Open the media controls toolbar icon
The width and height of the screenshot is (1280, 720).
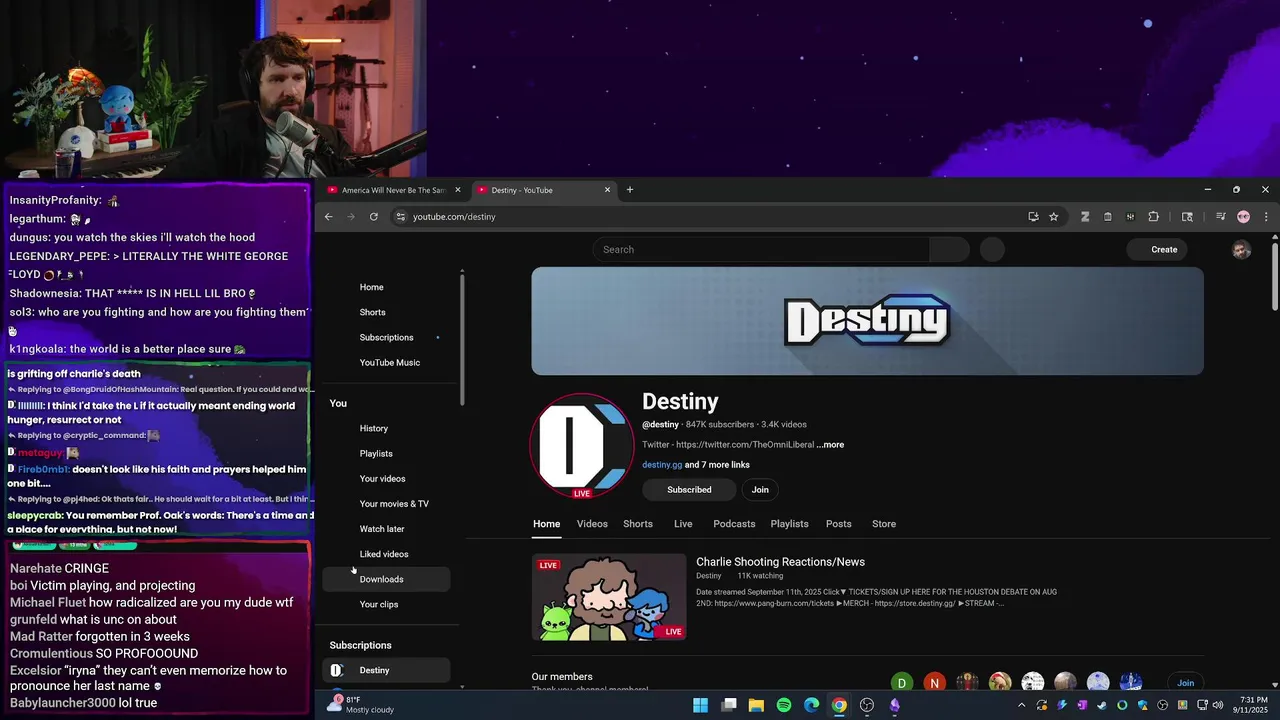pyautogui.click(x=1221, y=217)
